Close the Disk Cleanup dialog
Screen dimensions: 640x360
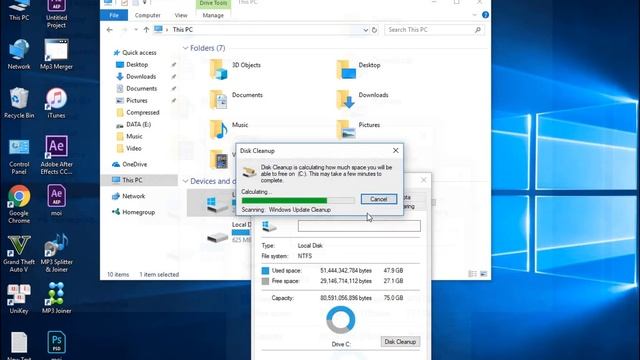[x=396, y=151]
